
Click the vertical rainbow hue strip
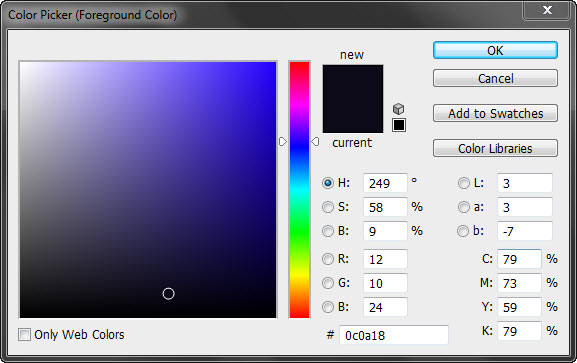tap(299, 190)
